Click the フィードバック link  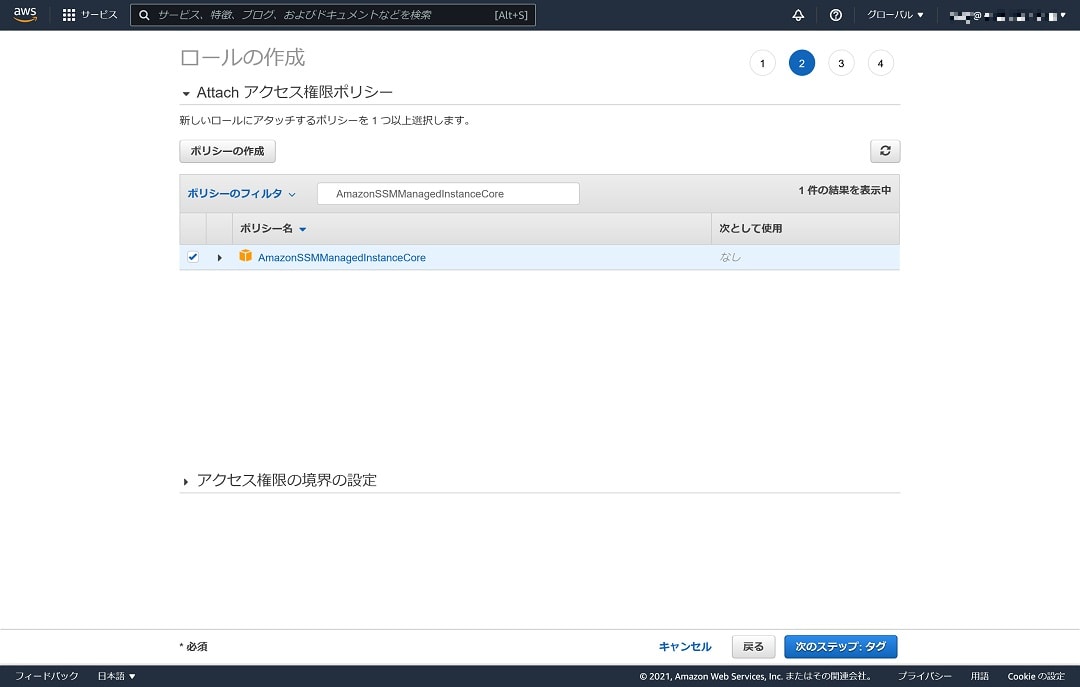(47, 676)
